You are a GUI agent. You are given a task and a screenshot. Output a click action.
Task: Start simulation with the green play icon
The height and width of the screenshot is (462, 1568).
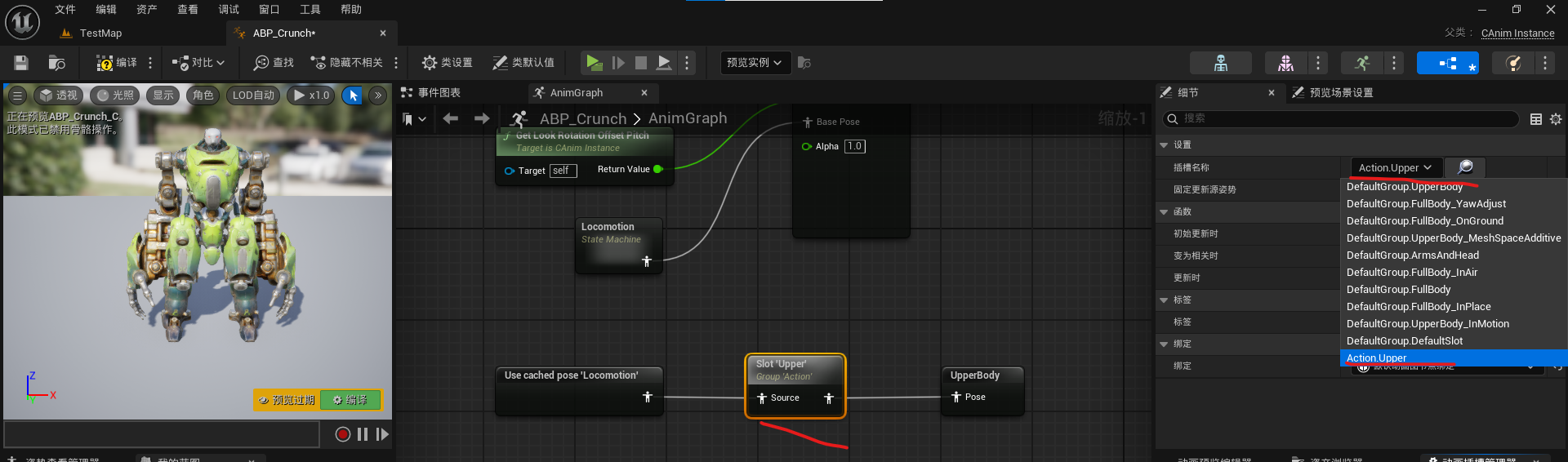coord(595,63)
